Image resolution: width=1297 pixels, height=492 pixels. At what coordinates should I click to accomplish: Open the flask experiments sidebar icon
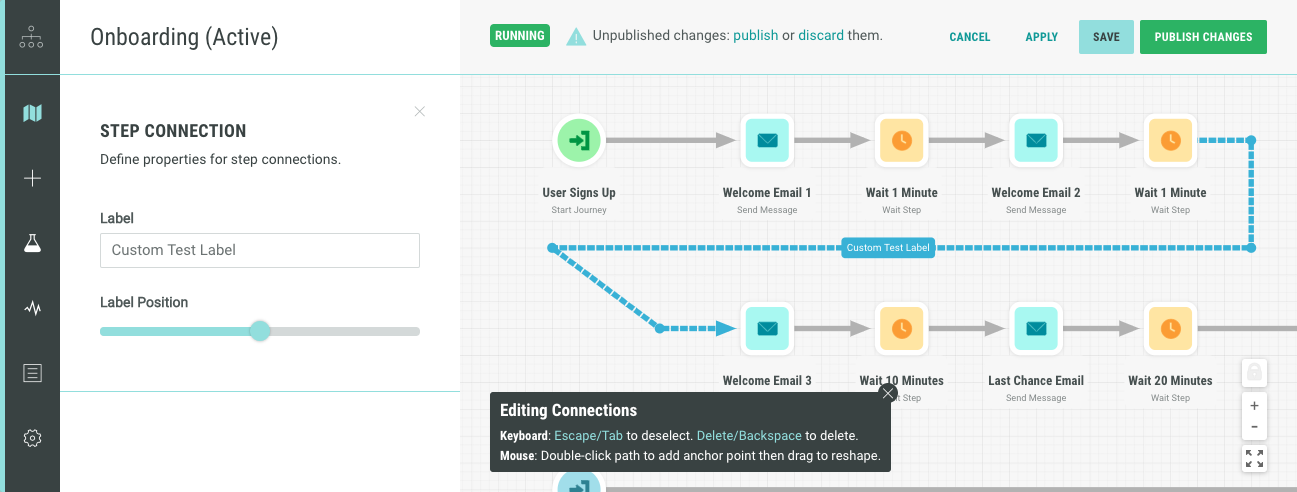click(x=32, y=243)
